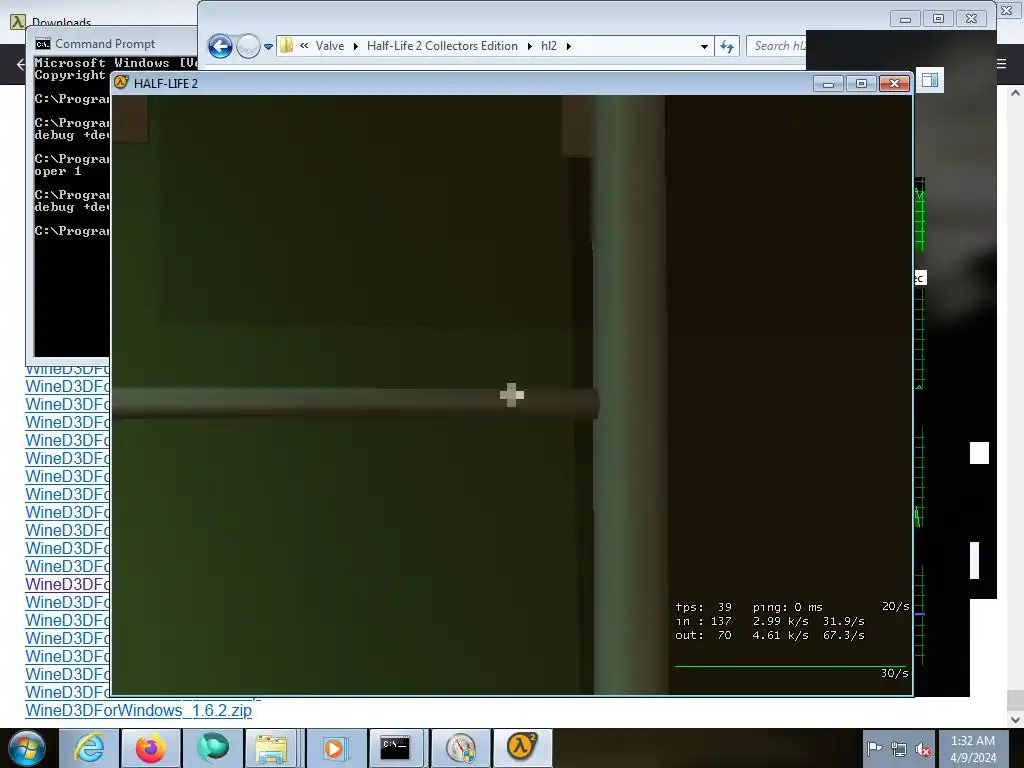Open Windows Explorer folders taskbar button
This screenshot has width=1024, height=768.
[271, 748]
